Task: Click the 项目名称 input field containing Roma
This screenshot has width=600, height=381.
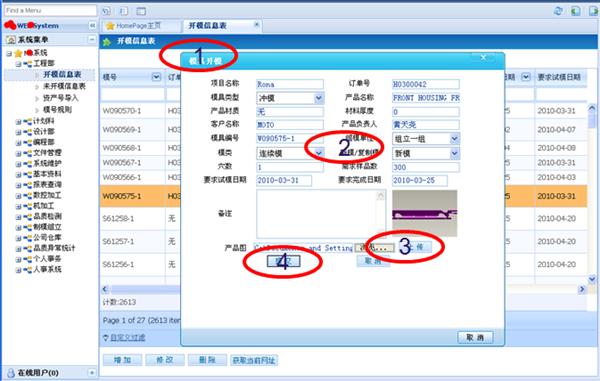Action: pyautogui.click(x=290, y=84)
